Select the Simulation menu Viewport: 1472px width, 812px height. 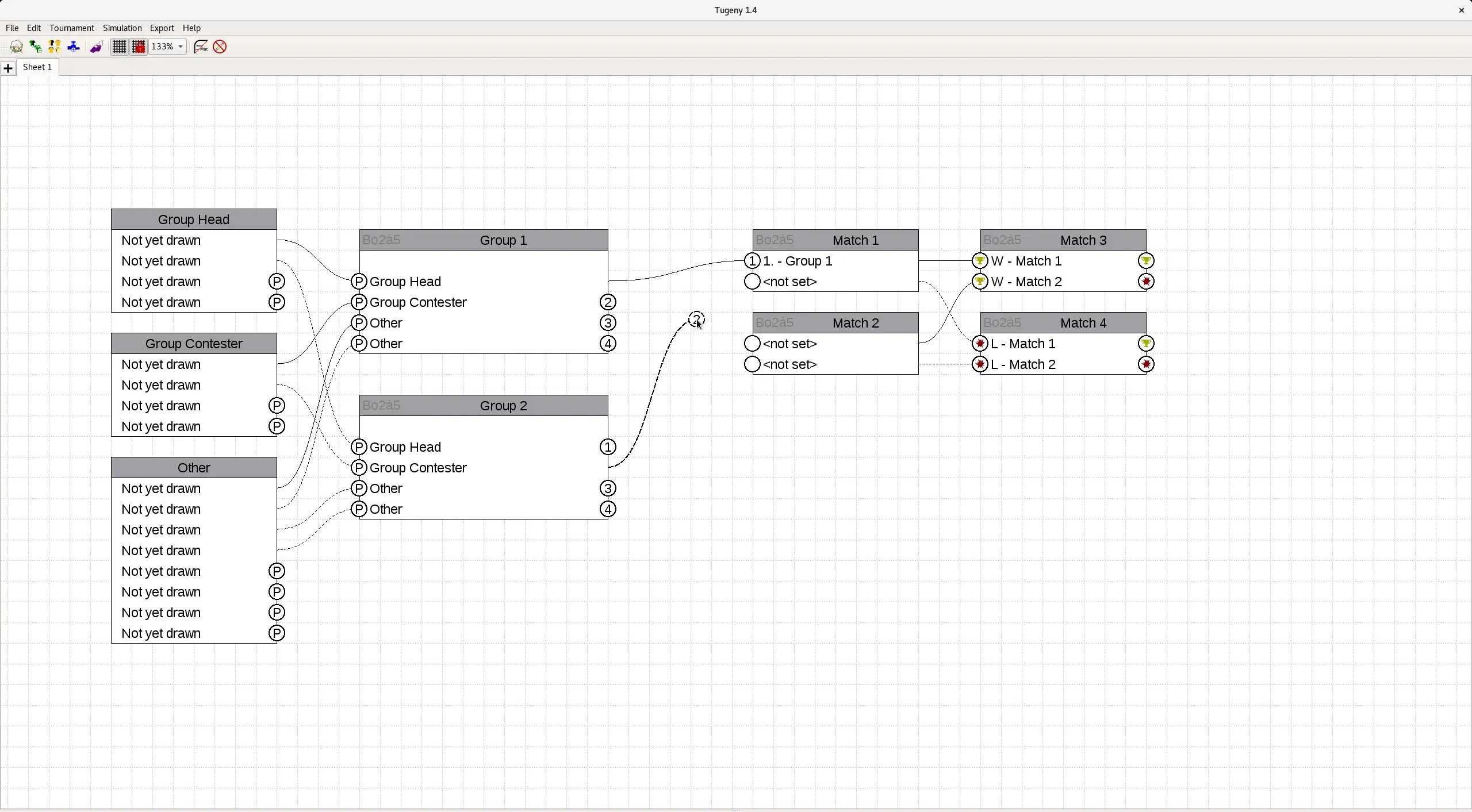tap(122, 27)
